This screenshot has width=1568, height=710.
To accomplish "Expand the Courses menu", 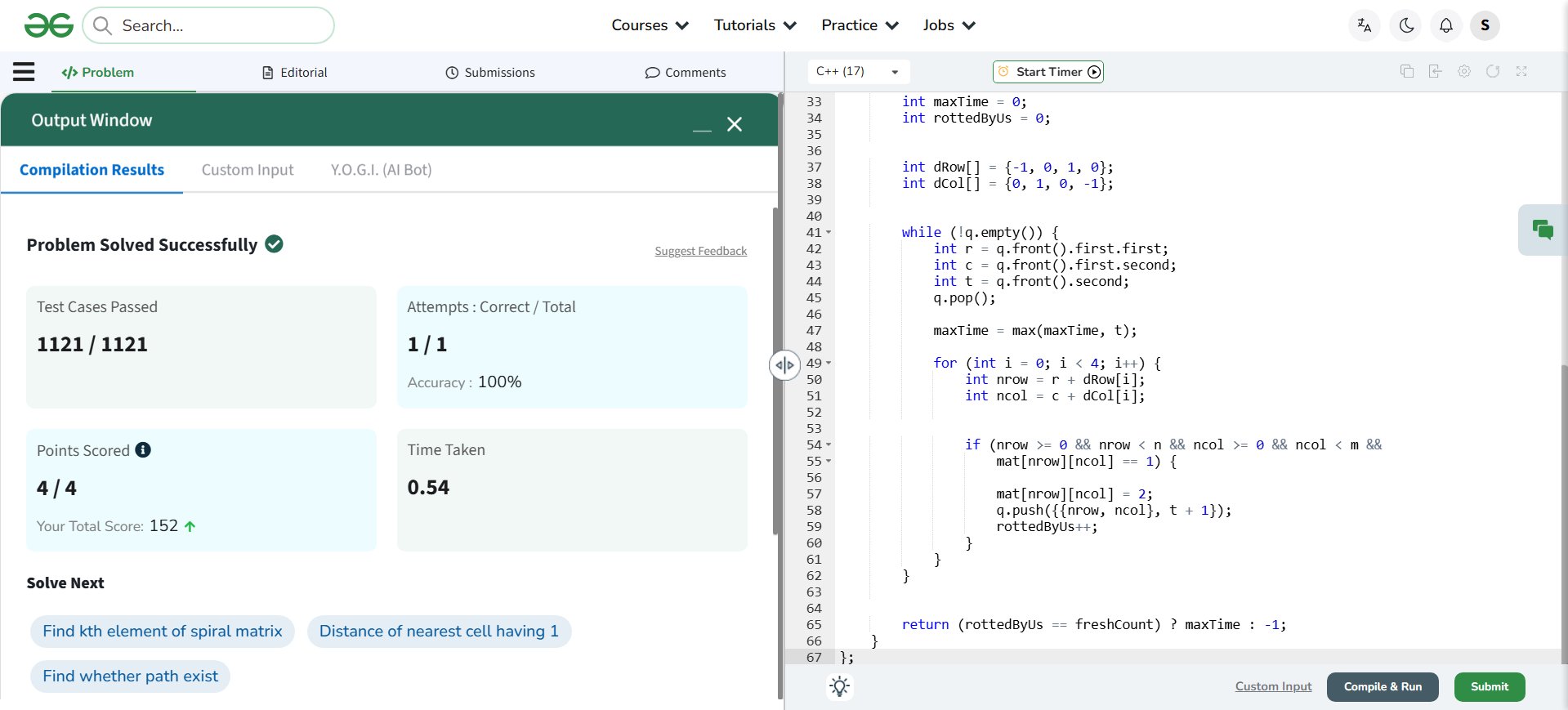I will (650, 25).
